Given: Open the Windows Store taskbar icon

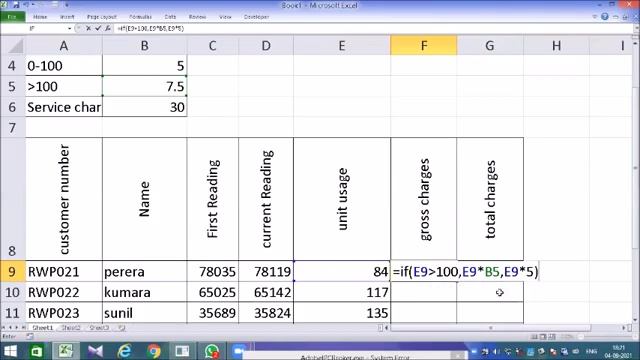Looking at the screenshot, I should (37, 351).
